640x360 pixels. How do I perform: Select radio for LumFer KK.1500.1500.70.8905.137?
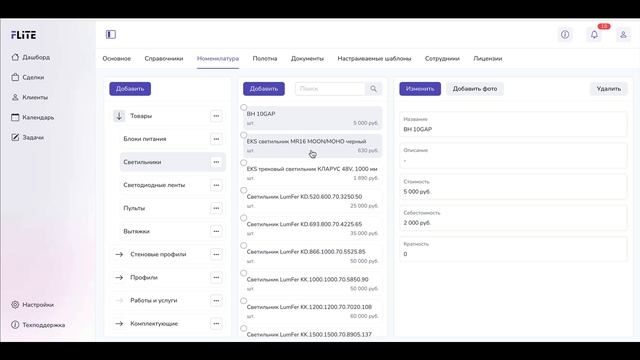click(x=244, y=328)
